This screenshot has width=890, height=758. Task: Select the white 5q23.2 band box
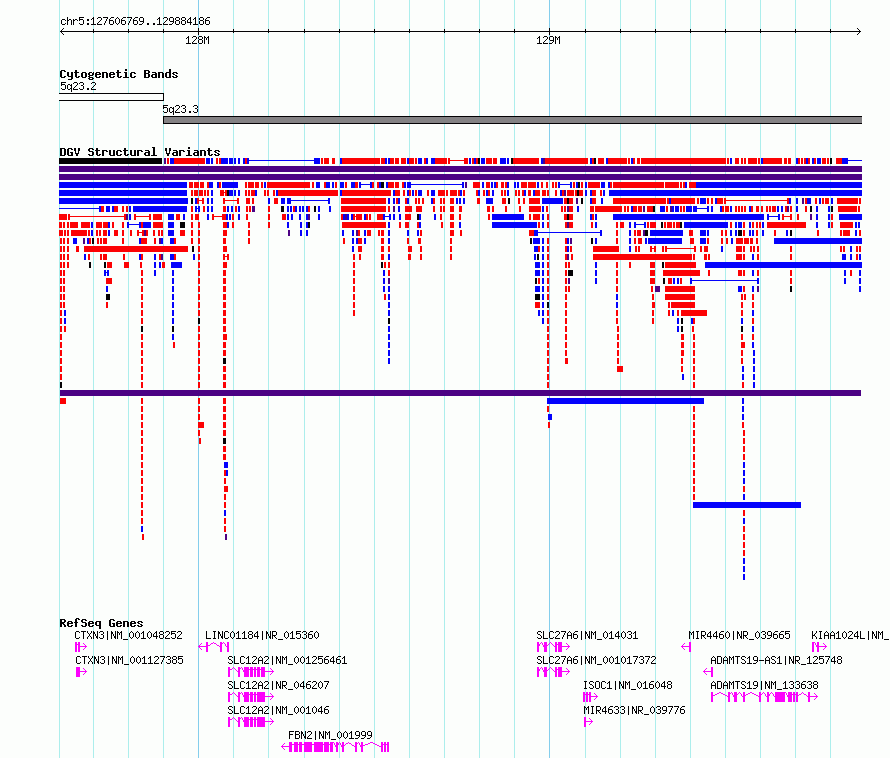111,97
